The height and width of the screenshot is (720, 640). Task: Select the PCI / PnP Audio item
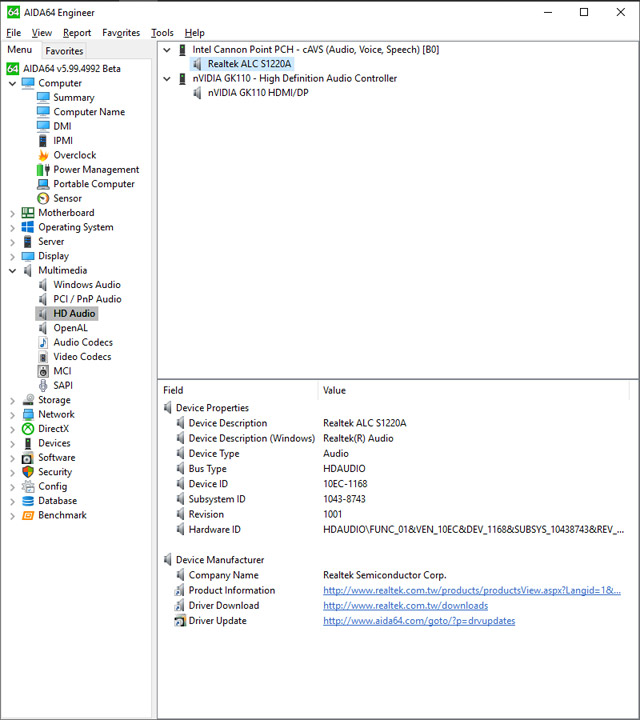87,299
